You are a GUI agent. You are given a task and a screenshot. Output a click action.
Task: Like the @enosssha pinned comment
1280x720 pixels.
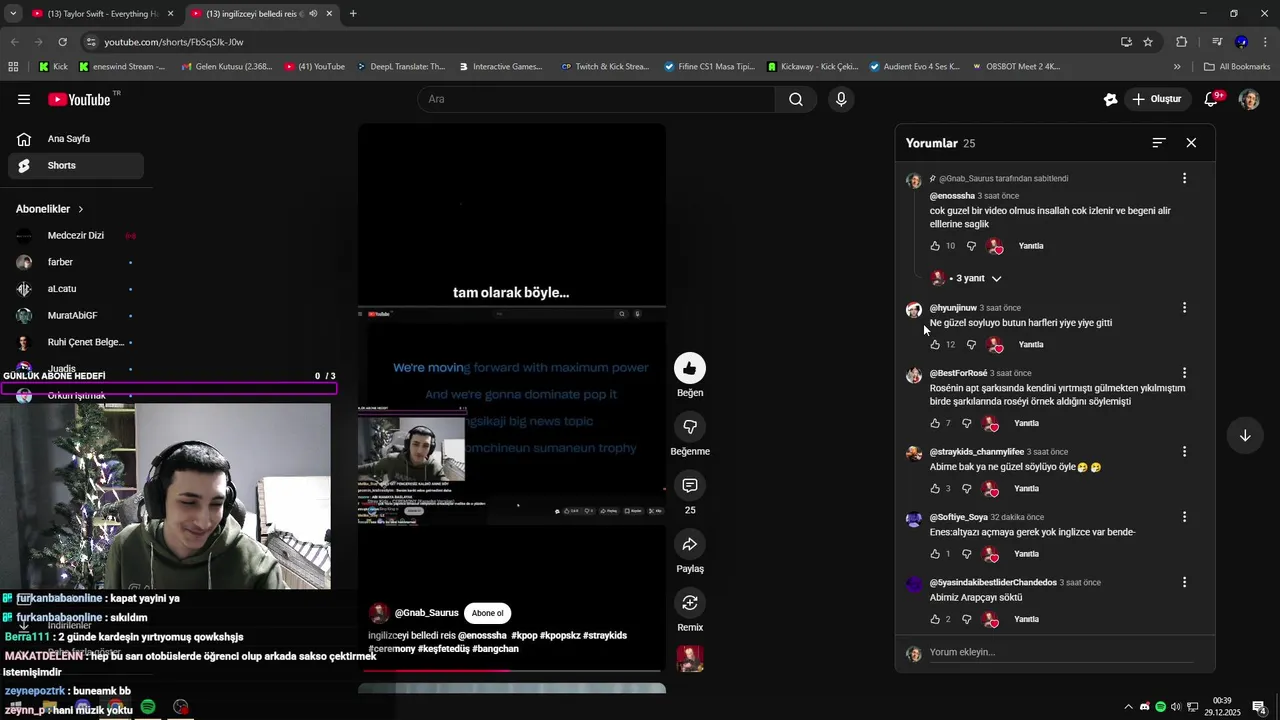(935, 246)
